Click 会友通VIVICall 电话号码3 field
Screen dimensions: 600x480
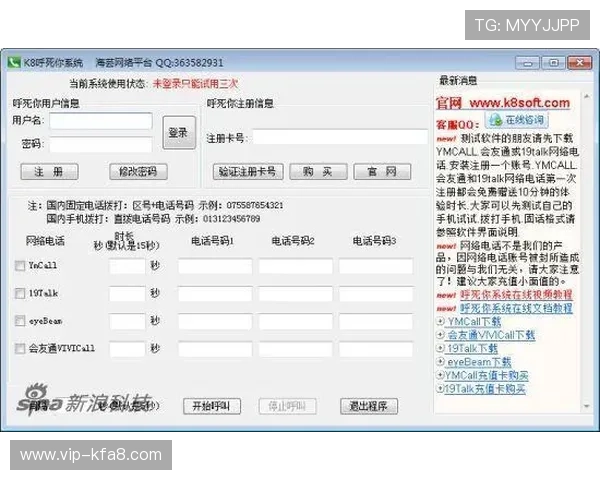(376, 349)
